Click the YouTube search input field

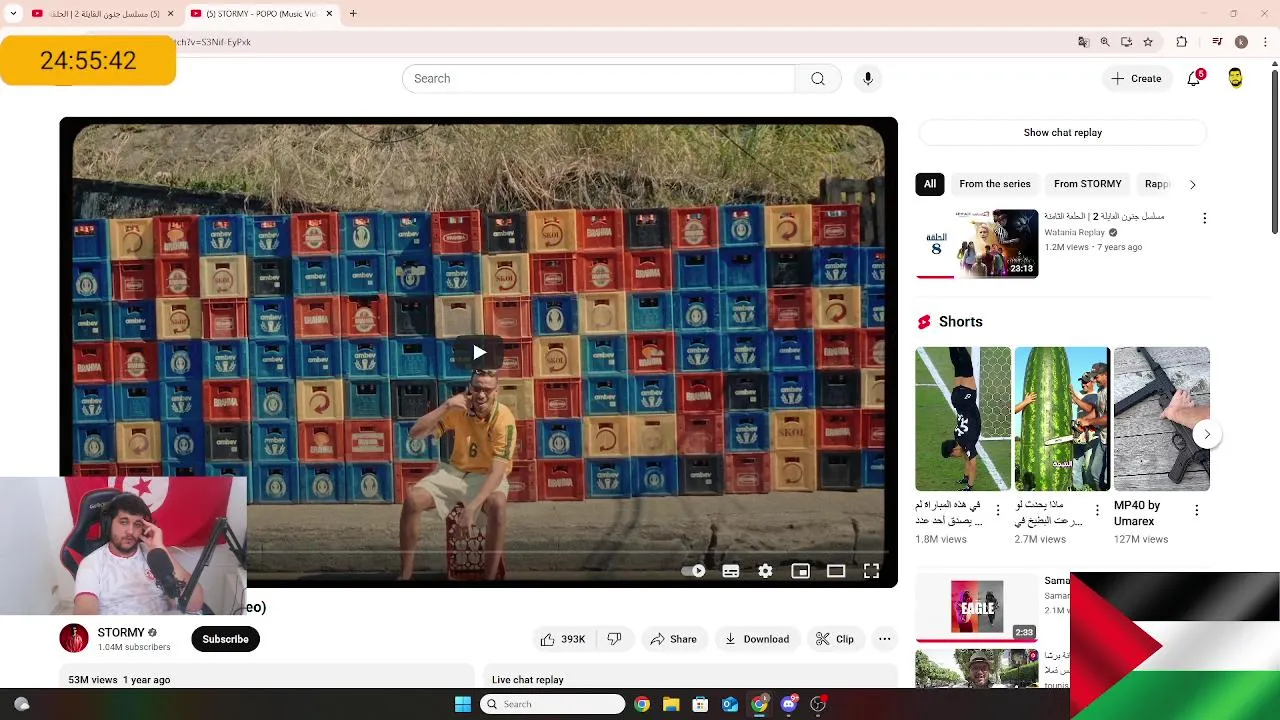pos(598,79)
